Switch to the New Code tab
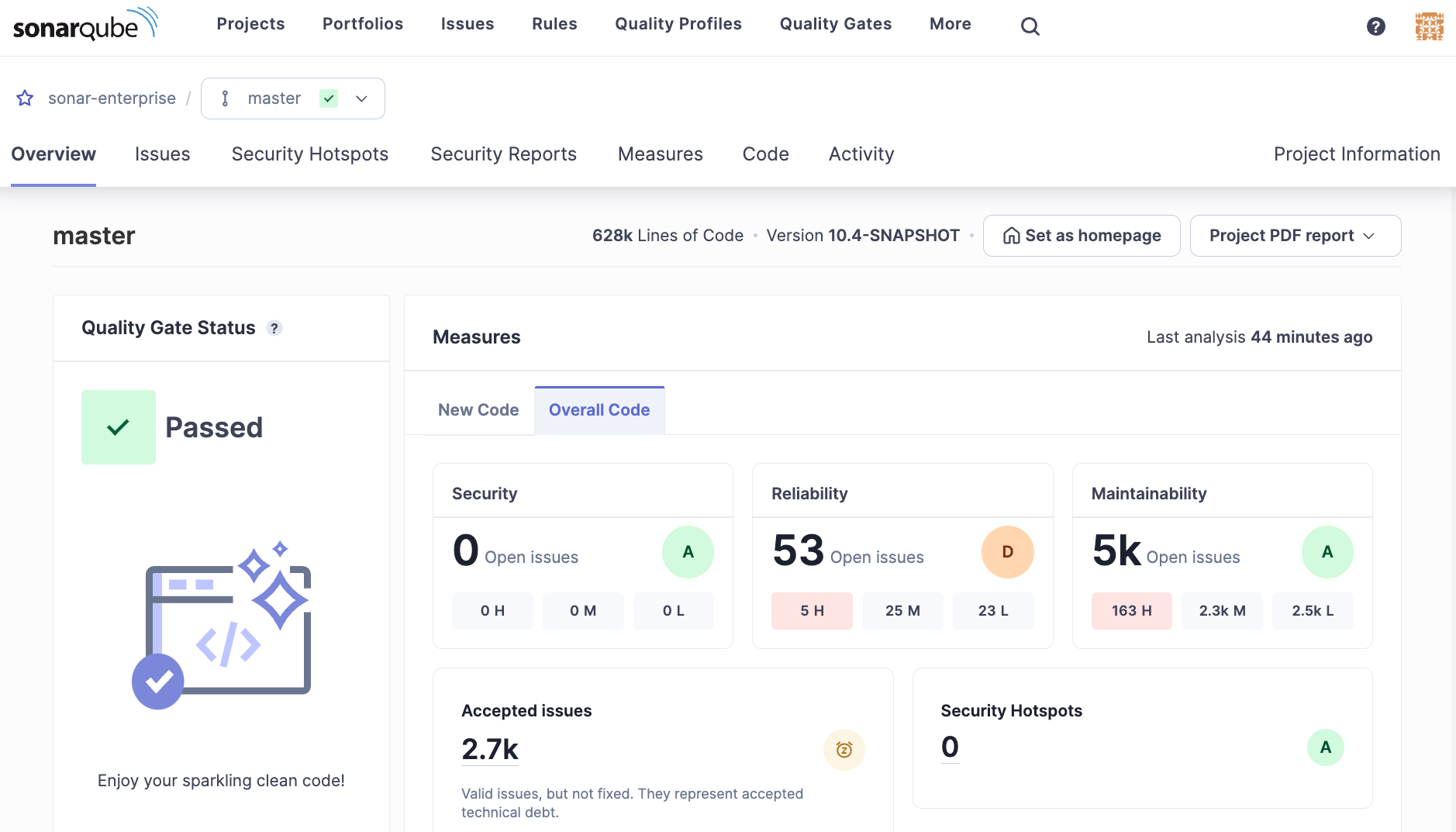 pyautogui.click(x=478, y=410)
